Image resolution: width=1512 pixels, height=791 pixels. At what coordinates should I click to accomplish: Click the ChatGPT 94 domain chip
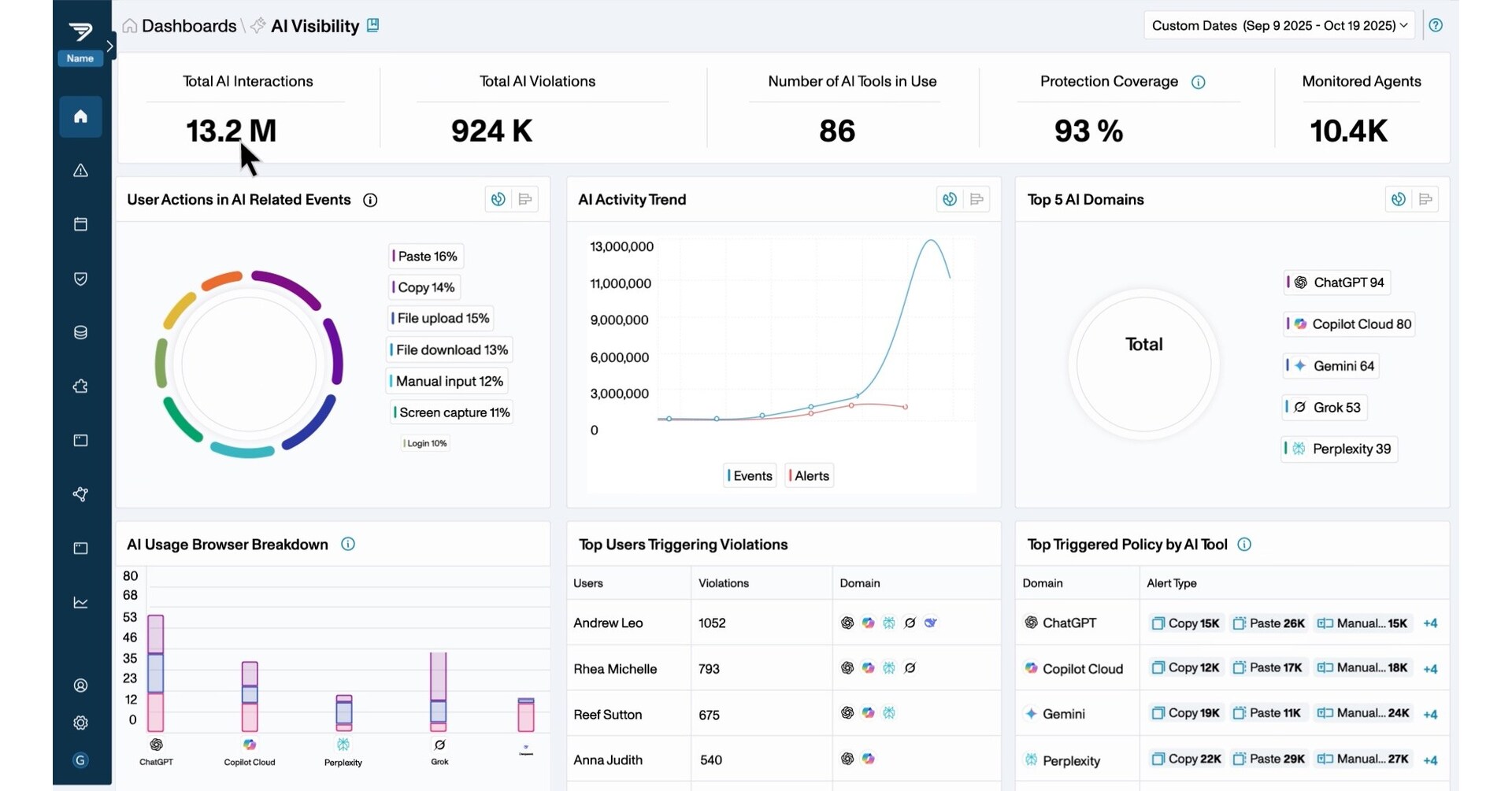[1336, 282]
